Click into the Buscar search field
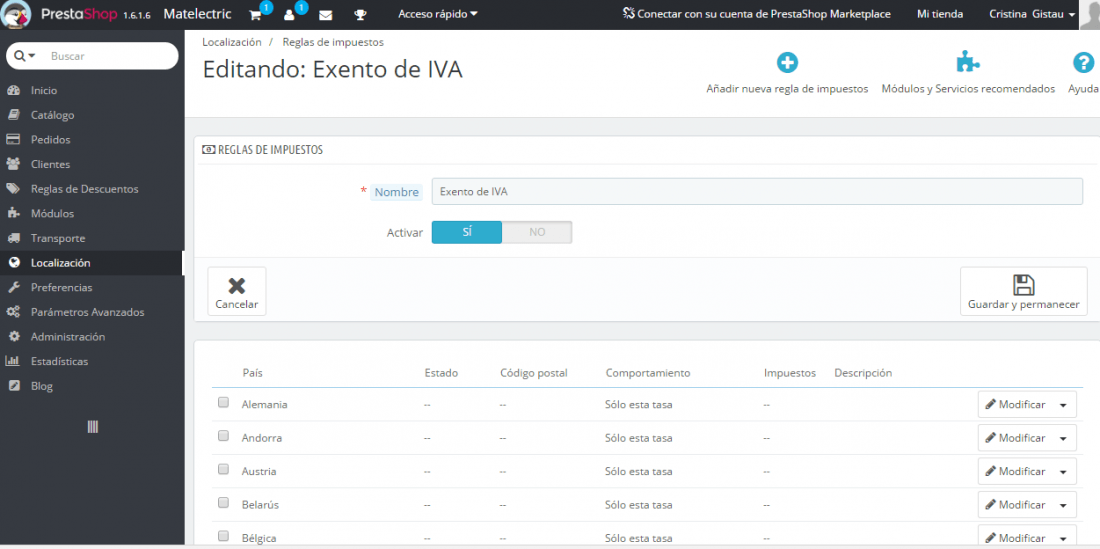This screenshot has width=1100, height=549. [109, 55]
